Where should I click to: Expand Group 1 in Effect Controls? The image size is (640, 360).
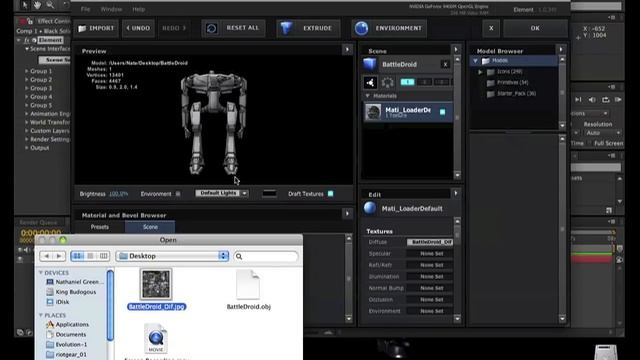click(27, 71)
